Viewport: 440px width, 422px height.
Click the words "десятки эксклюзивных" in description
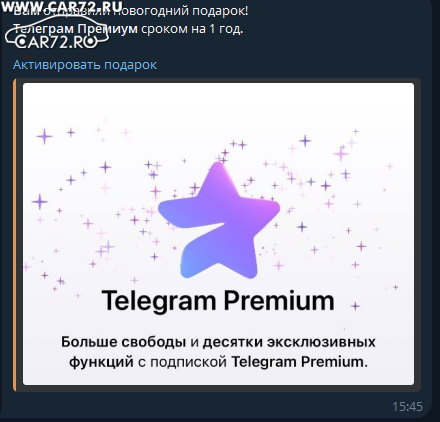pyautogui.click(x=289, y=342)
